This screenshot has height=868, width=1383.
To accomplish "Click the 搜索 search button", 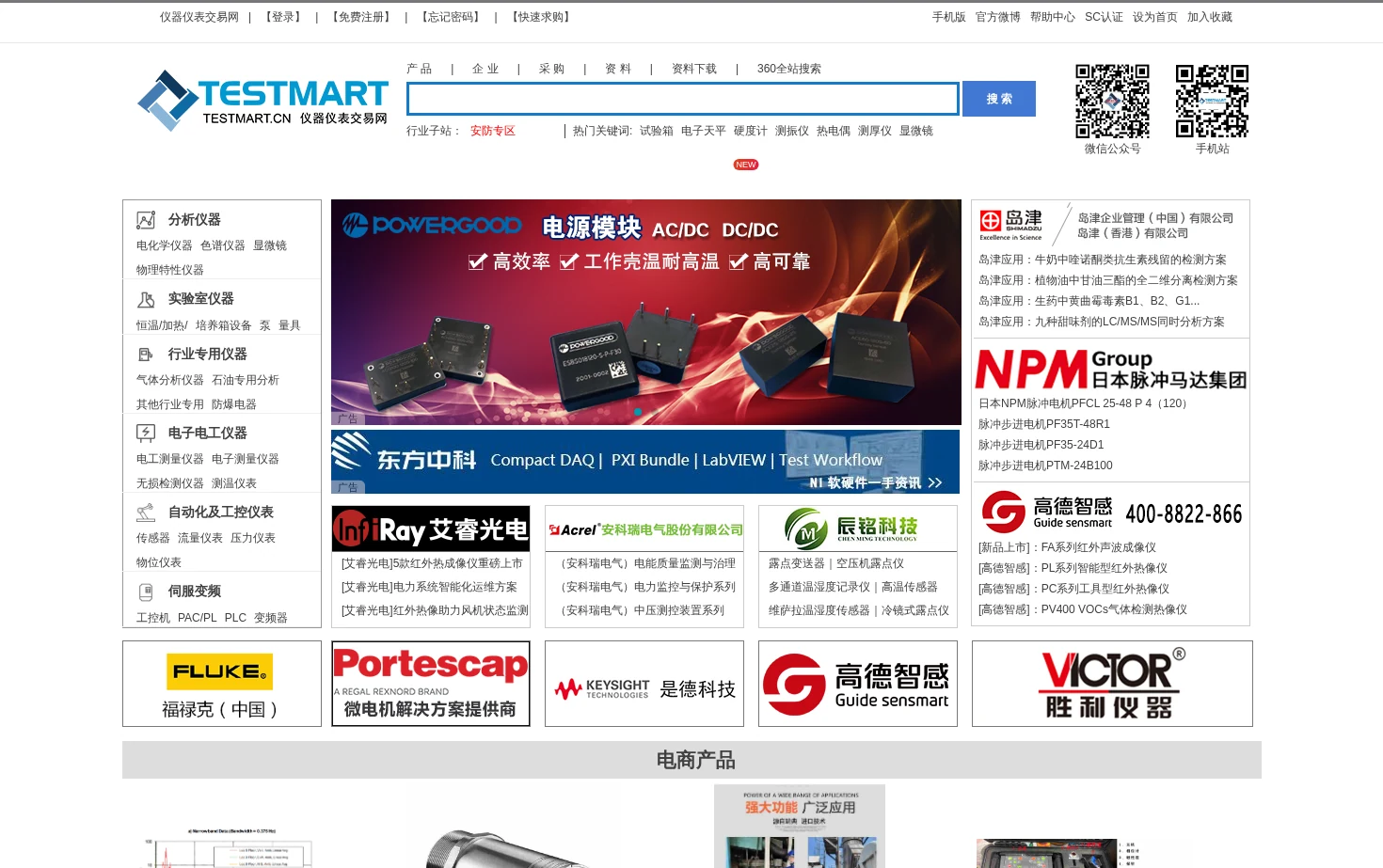I will pos(999,99).
